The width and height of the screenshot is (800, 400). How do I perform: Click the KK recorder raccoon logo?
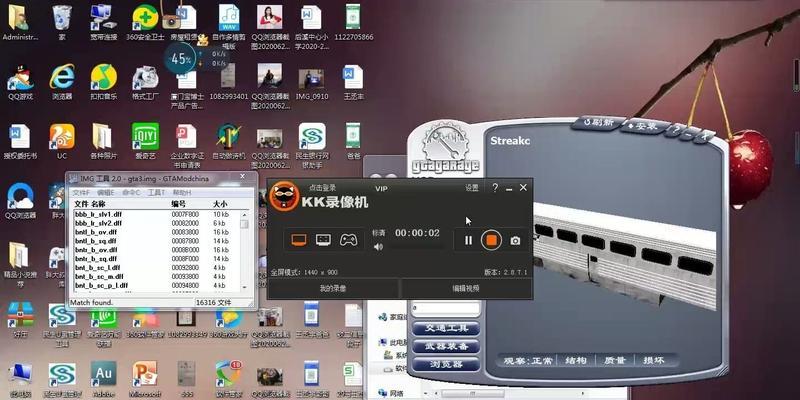click(x=284, y=196)
